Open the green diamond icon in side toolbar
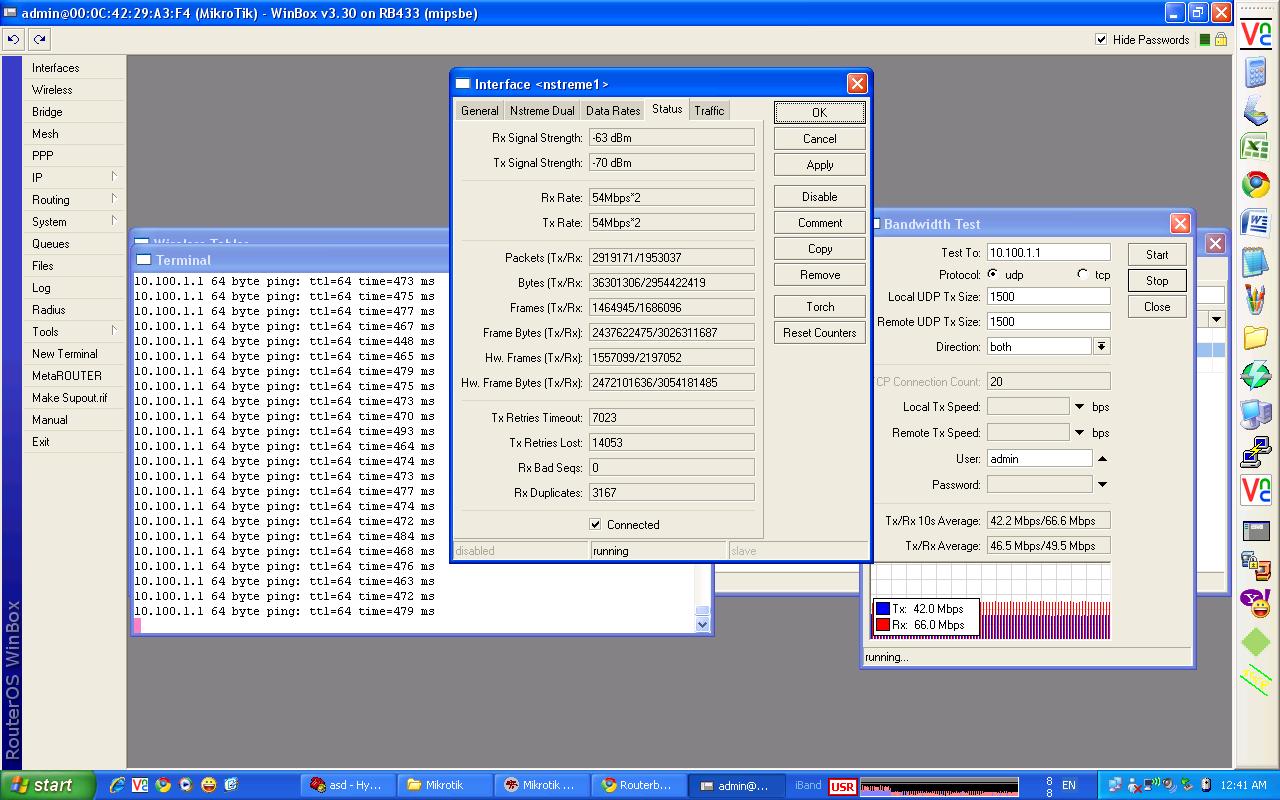 point(1255,640)
